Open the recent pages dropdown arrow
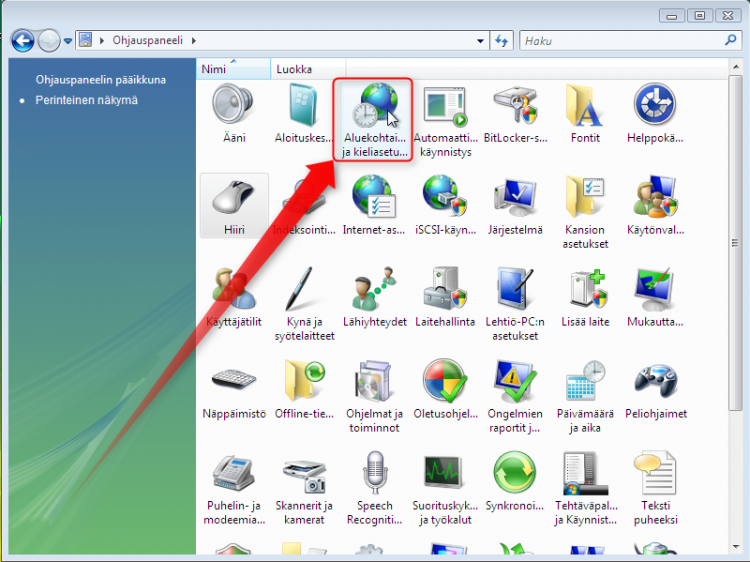 click(68, 41)
